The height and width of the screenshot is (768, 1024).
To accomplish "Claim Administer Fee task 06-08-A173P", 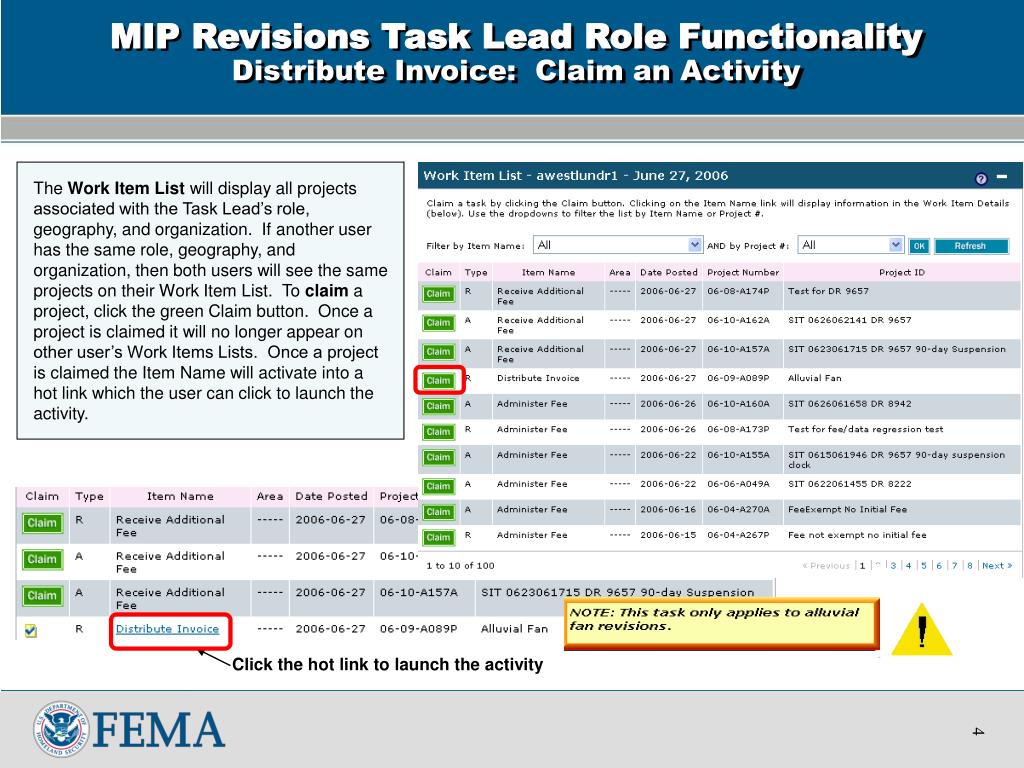I will (438, 432).
